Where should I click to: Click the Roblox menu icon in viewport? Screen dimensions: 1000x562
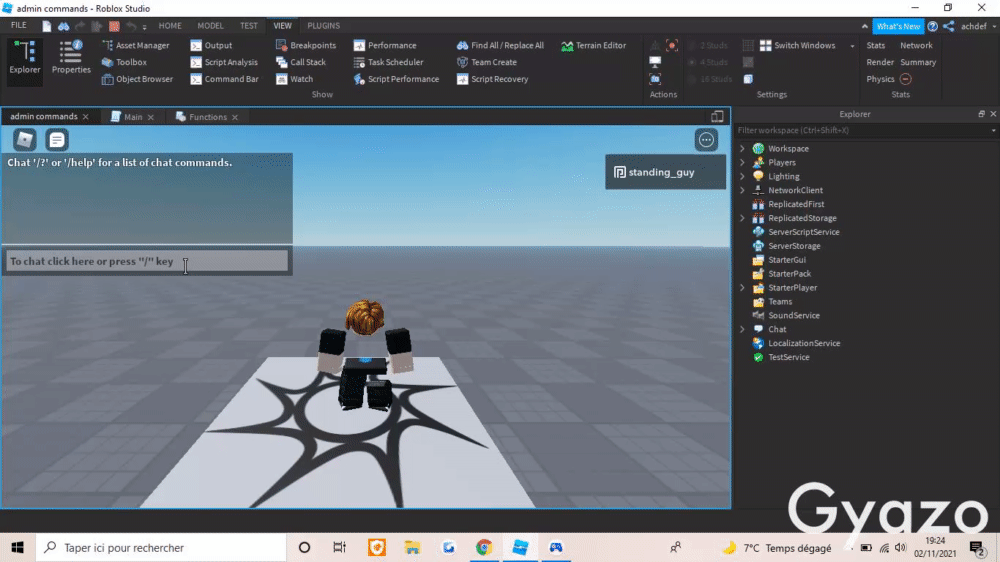click(x=25, y=139)
